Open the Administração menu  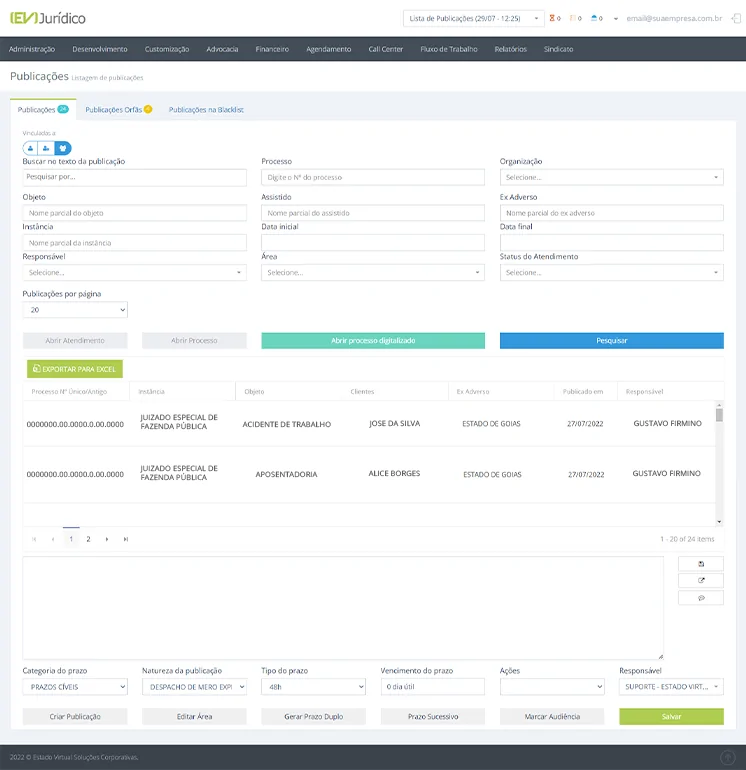pos(32,49)
